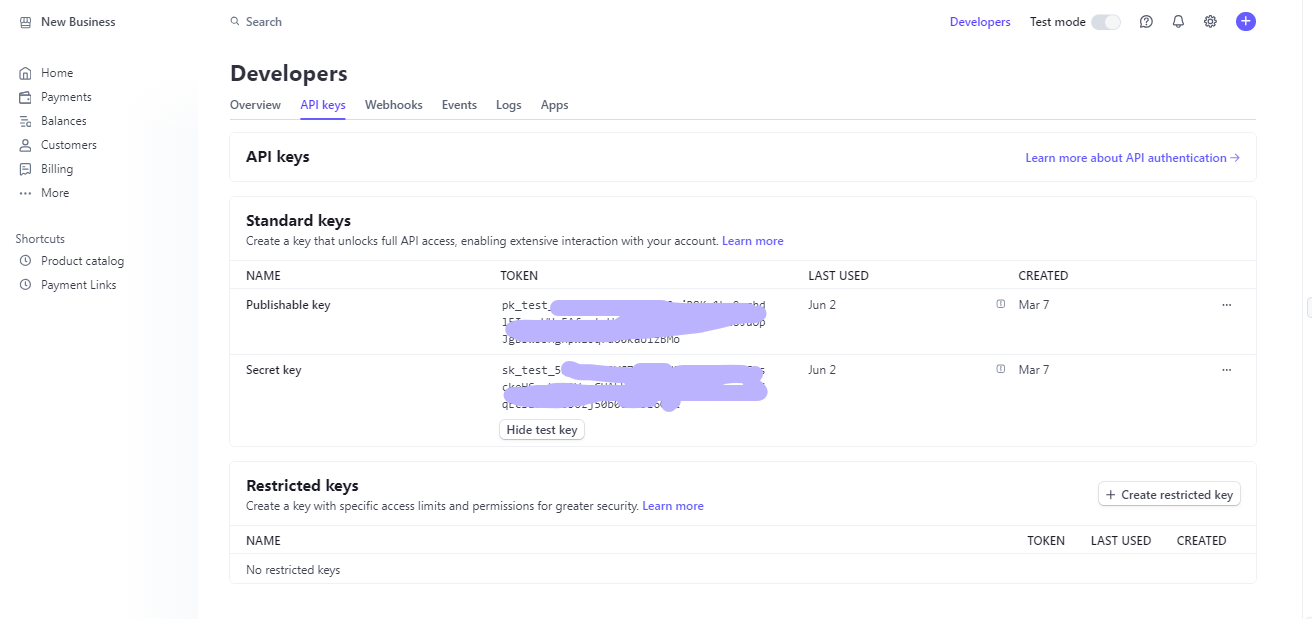Click Jun 2 in Publishable key row
This screenshot has height=619, width=1312.
pyautogui.click(x=822, y=305)
